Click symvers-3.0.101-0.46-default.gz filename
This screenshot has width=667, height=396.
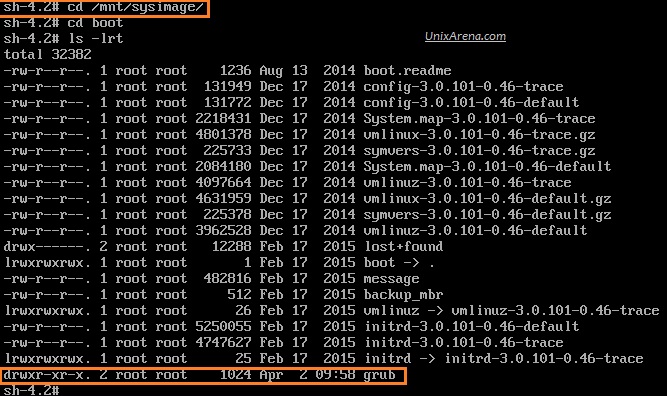(487, 215)
